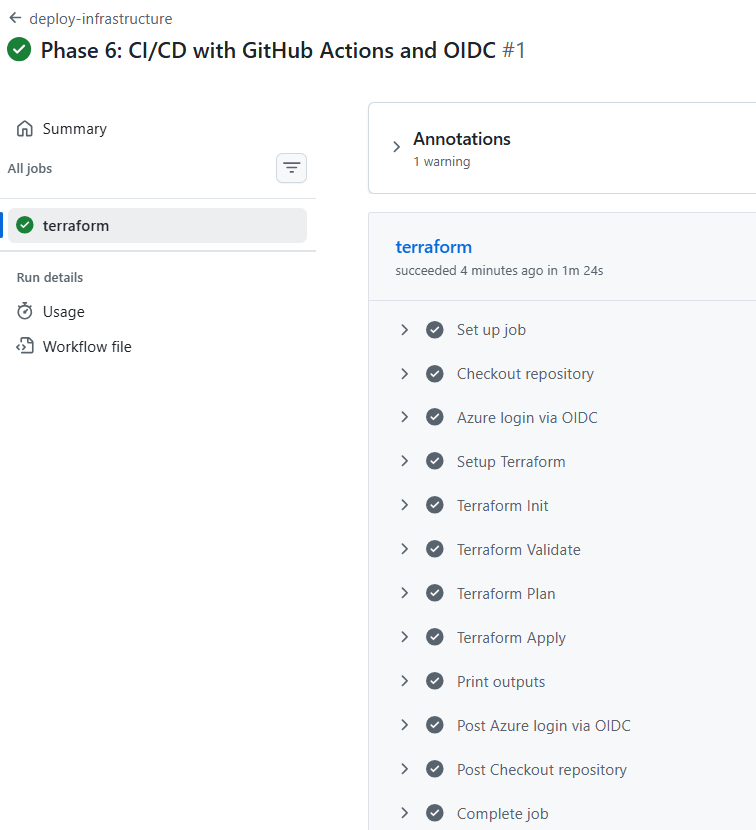Image resolution: width=756 pixels, height=830 pixels.
Task: Click the green check beside Terraform Apply
Action: 435,637
